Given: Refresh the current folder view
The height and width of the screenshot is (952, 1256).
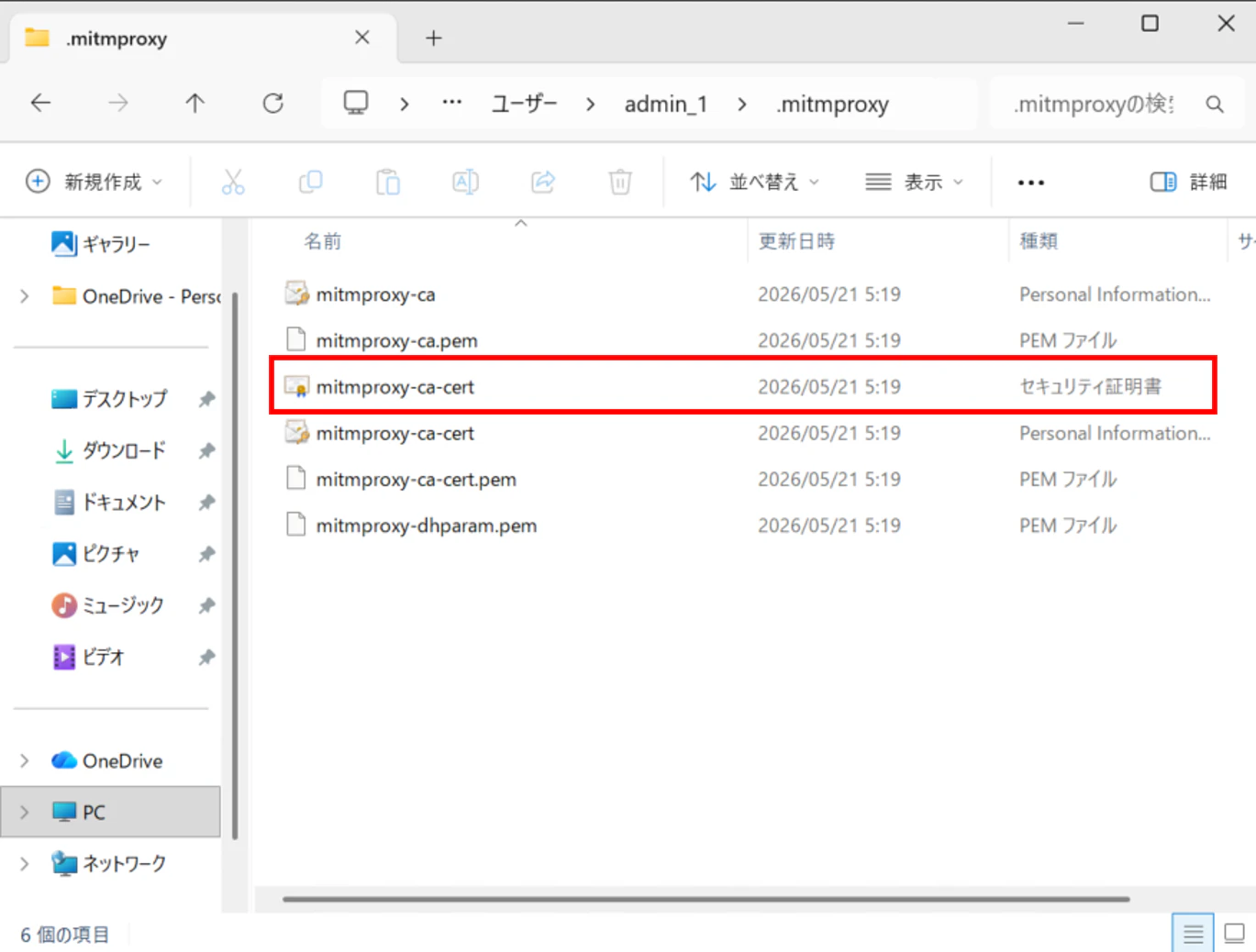Looking at the screenshot, I should 273,103.
